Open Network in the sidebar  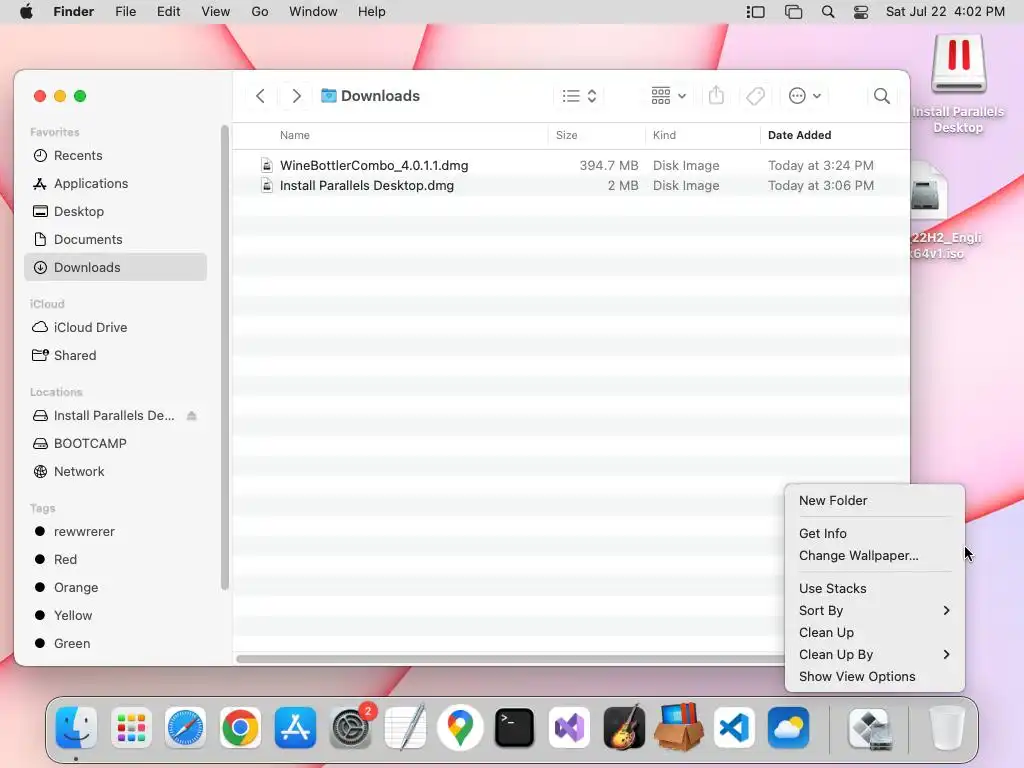(116, 472)
